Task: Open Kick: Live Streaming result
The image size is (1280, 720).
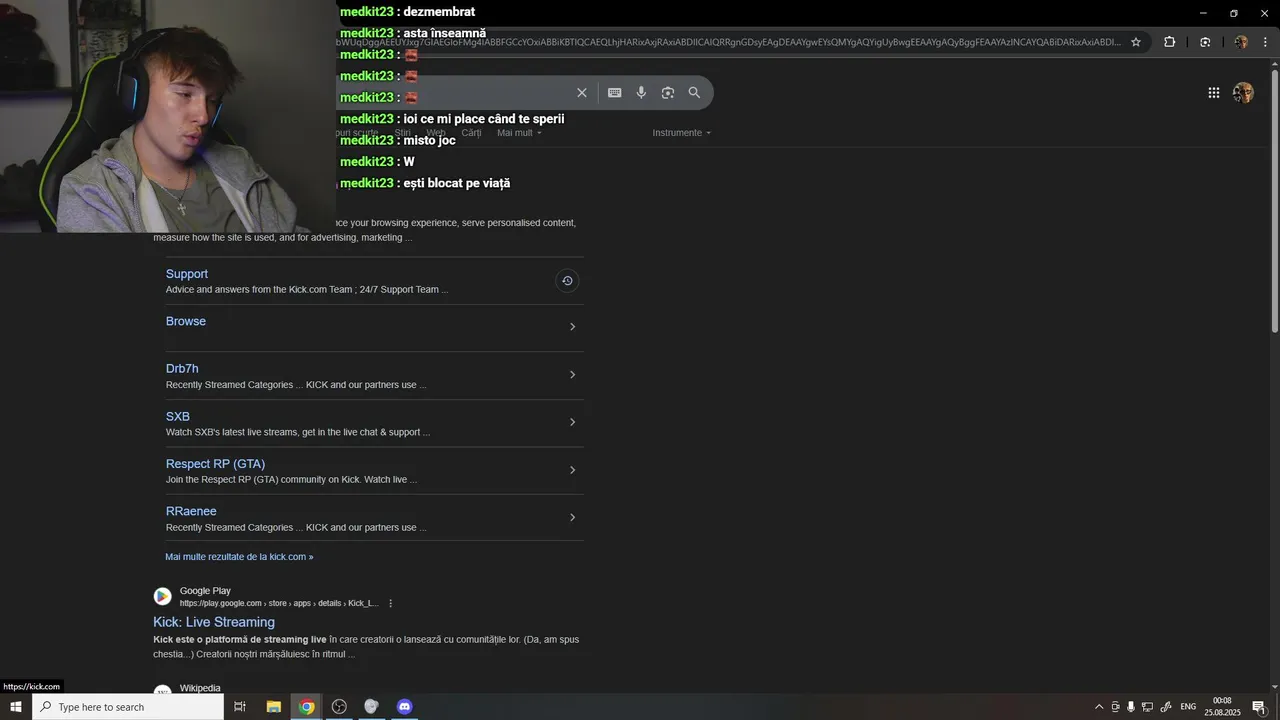Action: click(x=214, y=622)
